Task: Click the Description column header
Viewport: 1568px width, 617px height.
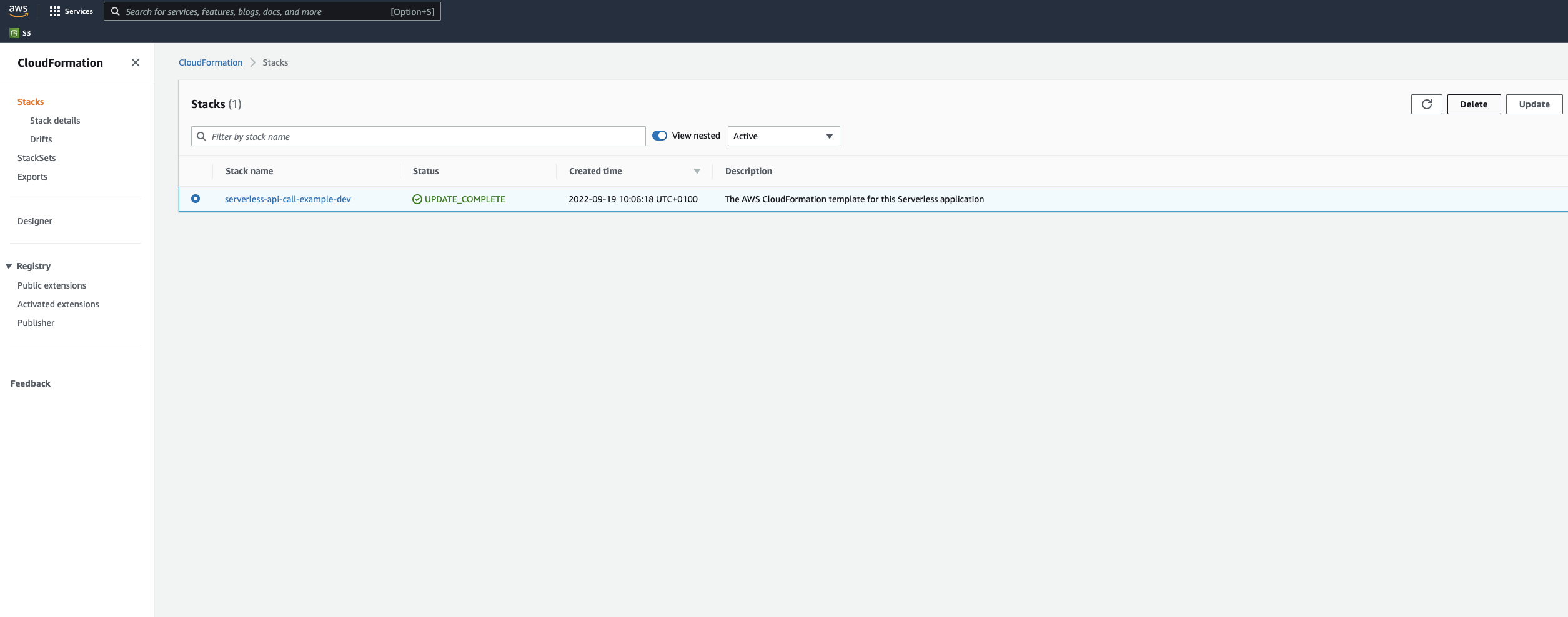Action: [x=748, y=171]
